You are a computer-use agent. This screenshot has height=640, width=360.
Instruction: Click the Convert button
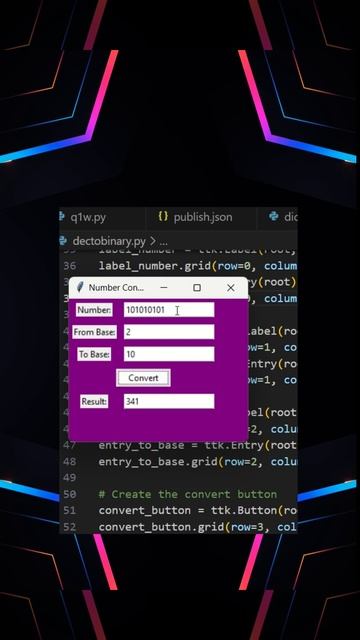[x=143, y=378]
